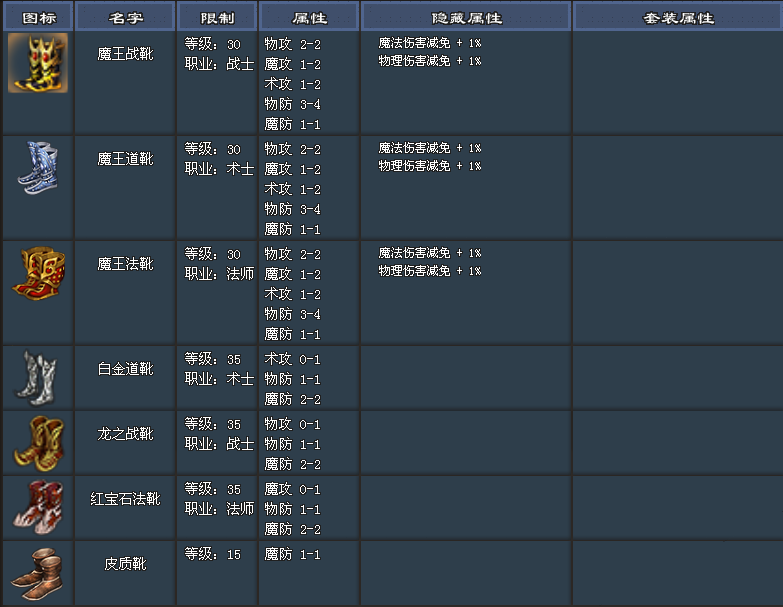Select the name 龙之战靴
This screenshot has width=783, height=607.
125,434
